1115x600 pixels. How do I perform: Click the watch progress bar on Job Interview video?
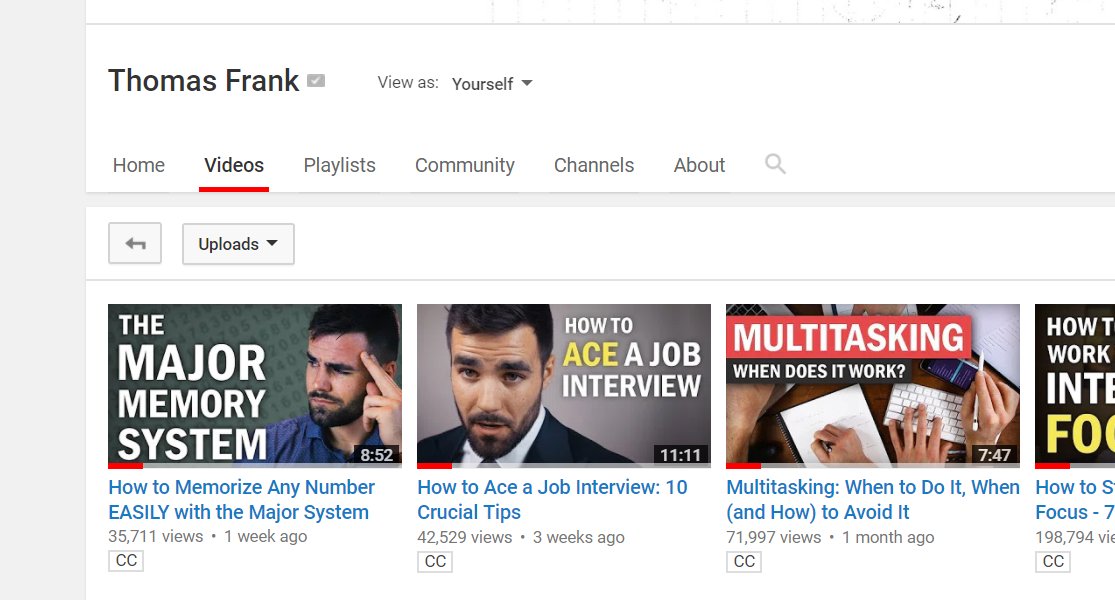(564, 466)
